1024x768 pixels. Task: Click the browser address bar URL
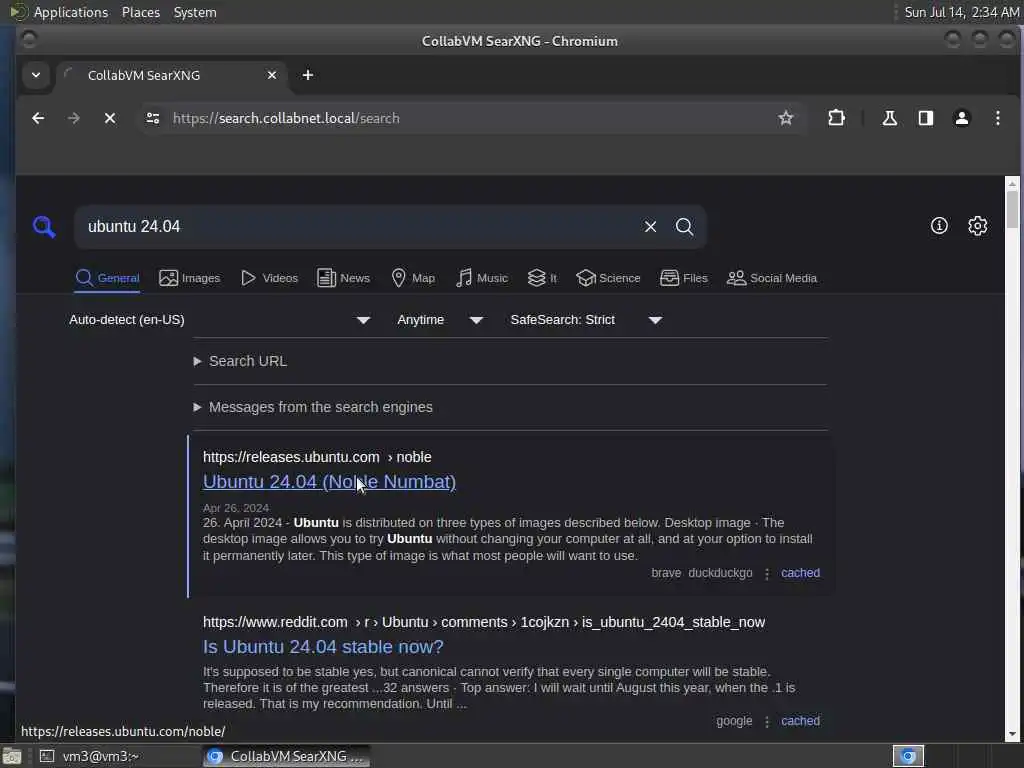pos(286,118)
